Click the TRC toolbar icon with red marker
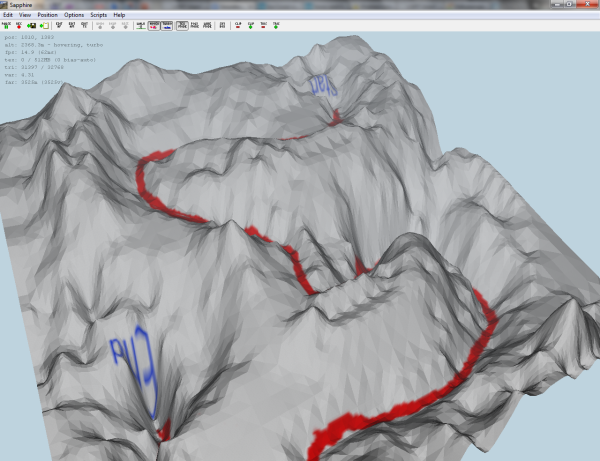Viewport: 600px width, 461px height. click(263, 26)
